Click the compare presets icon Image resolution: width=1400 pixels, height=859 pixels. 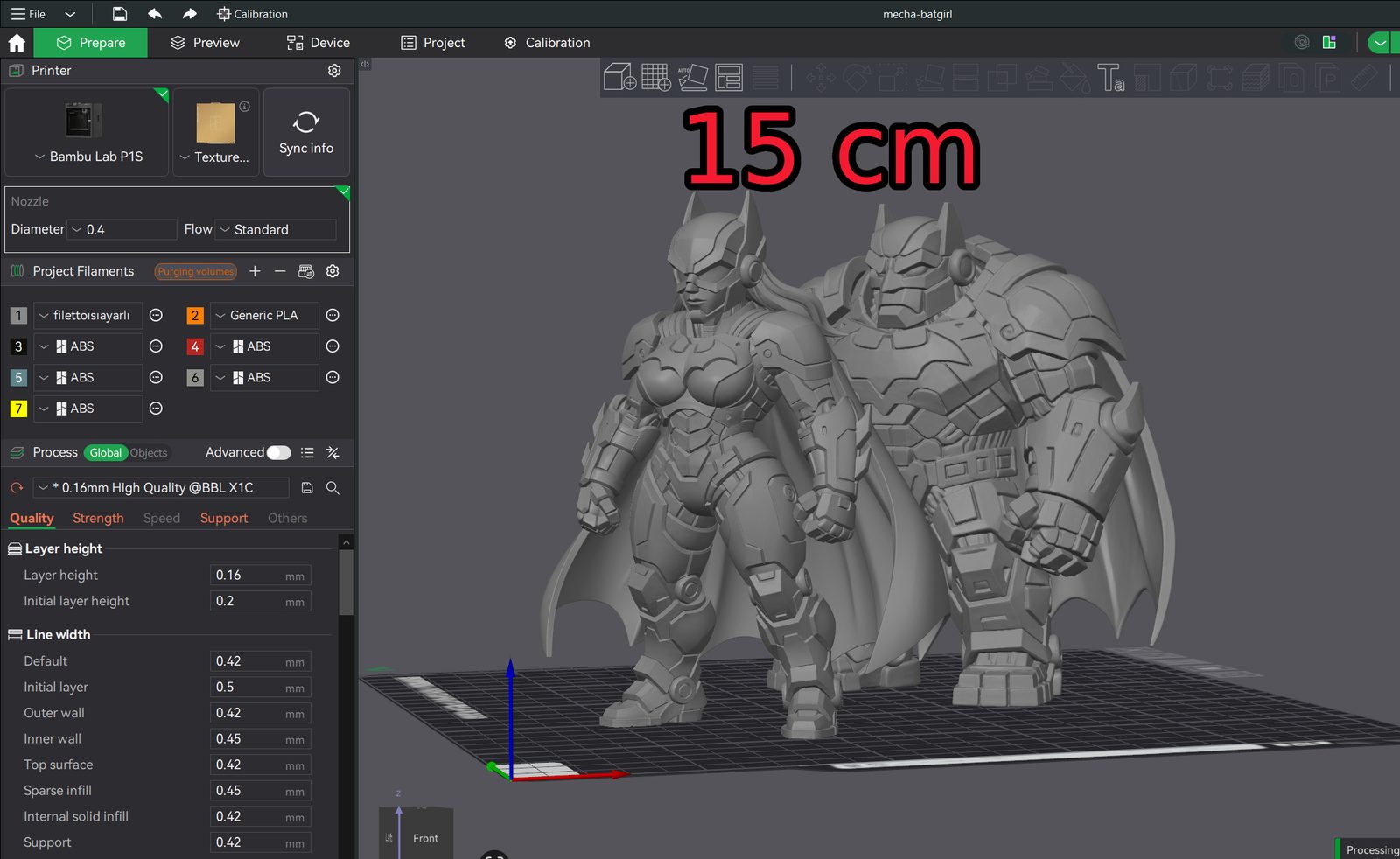[332, 453]
